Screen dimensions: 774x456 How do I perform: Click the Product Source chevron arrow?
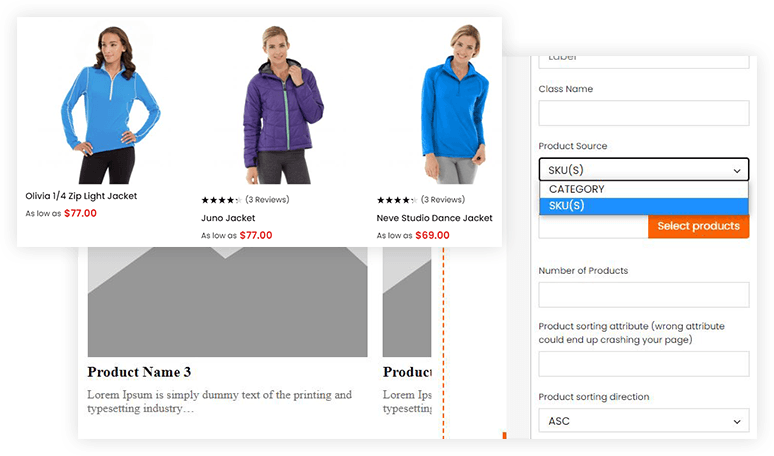coord(736,171)
